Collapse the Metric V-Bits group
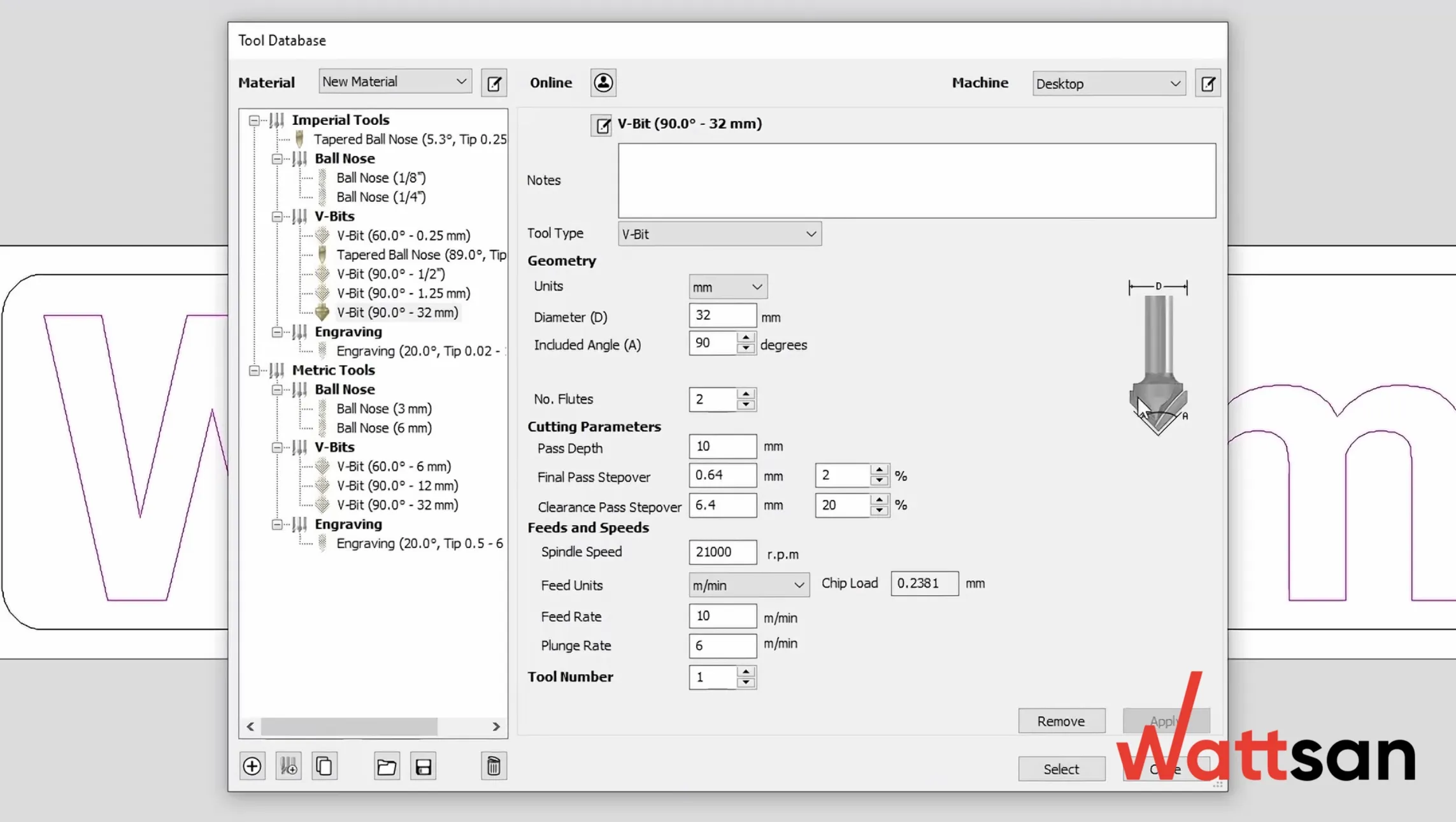 click(x=277, y=447)
